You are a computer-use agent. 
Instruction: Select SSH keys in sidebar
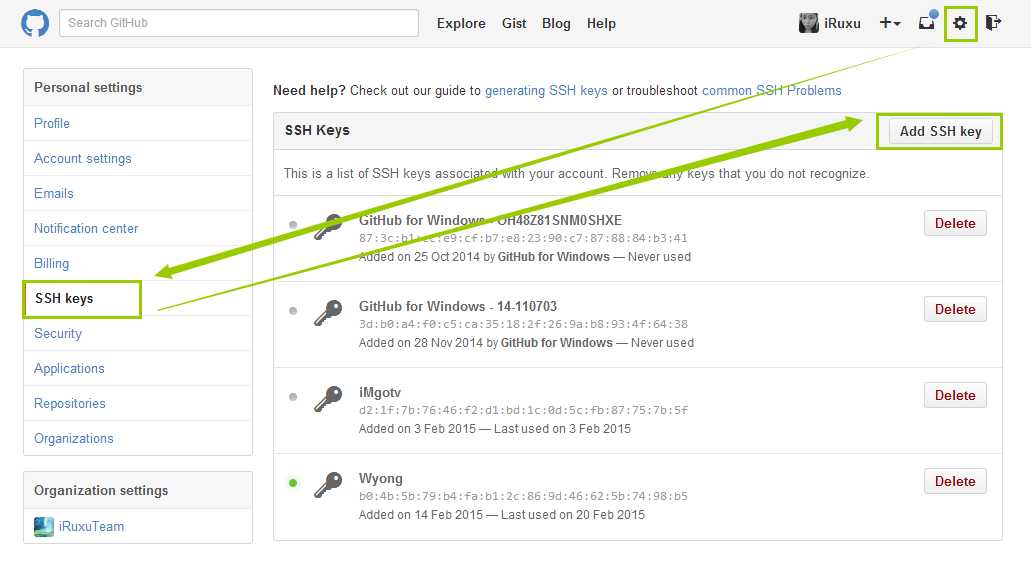coord(64,298)
